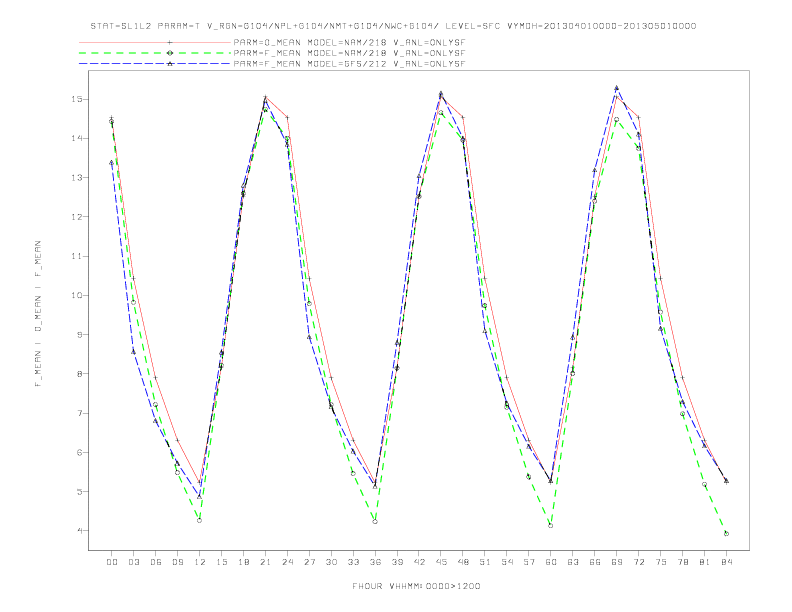Screen dimensions: 792x612
Task: Click x-axis tick label 72
Action: click(x=638, y=562)
